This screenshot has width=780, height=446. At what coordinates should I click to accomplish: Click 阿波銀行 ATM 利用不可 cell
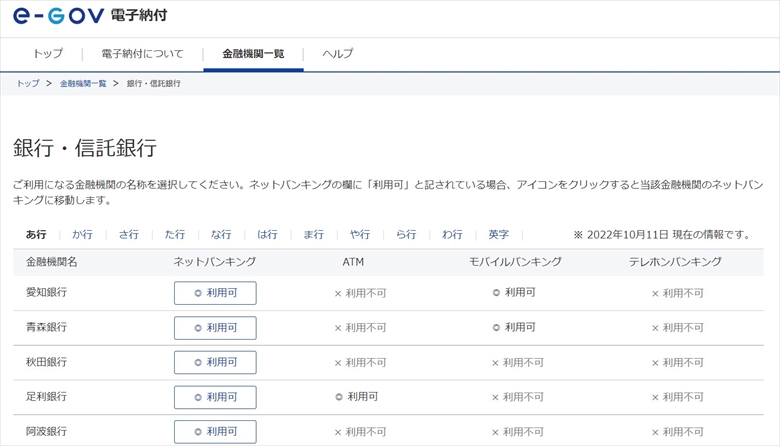360,432
